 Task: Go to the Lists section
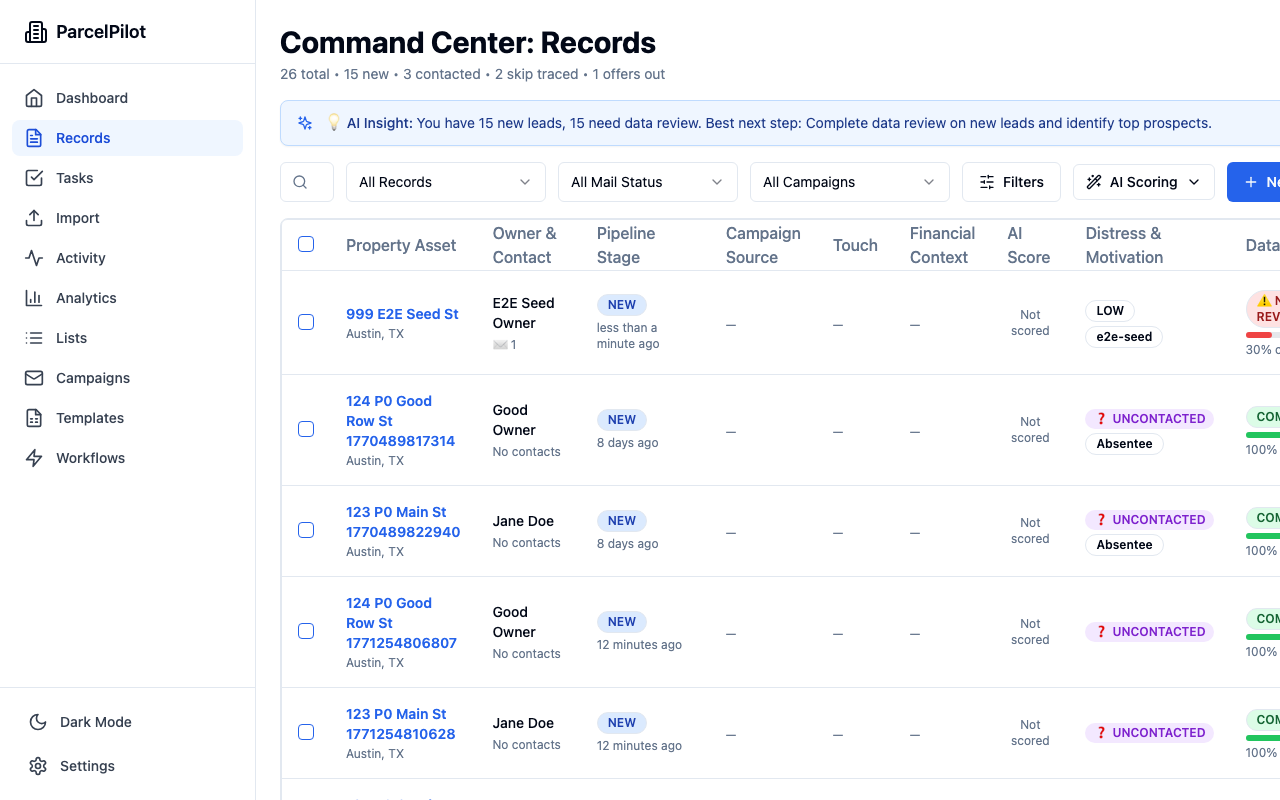[69, 338]
